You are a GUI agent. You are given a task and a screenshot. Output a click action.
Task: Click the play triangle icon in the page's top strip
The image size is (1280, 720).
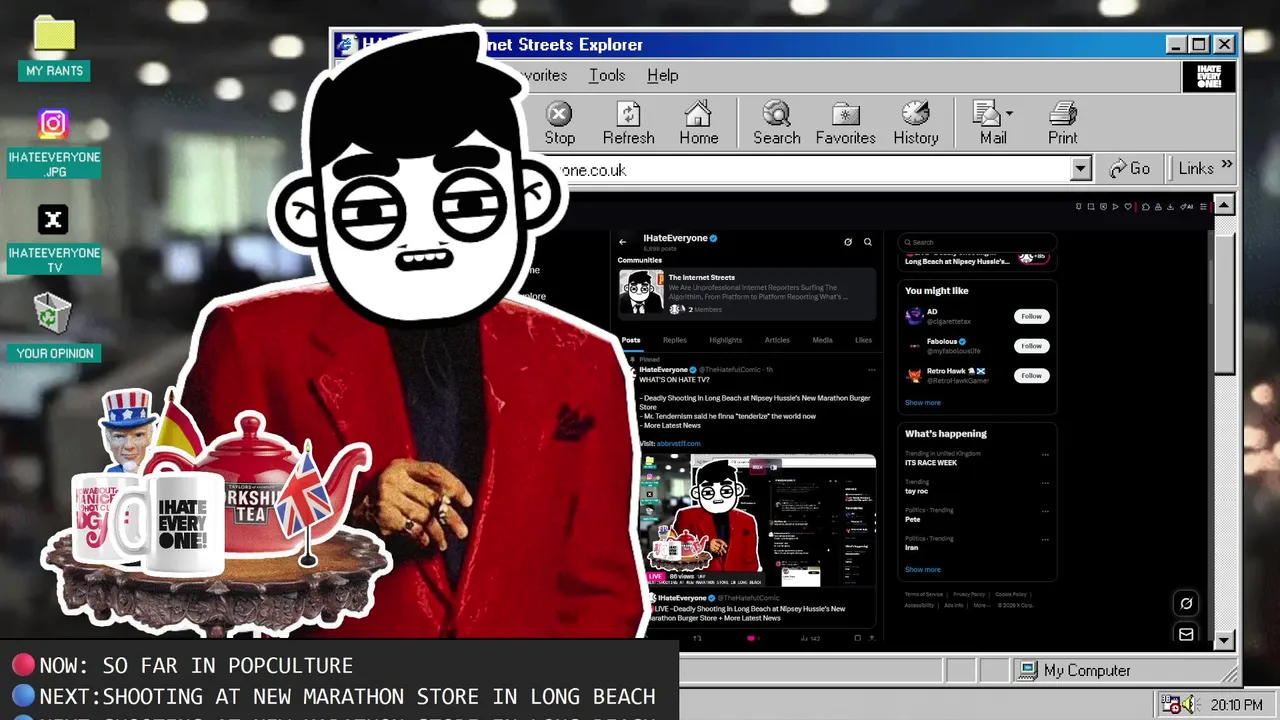coord(1115,207)
